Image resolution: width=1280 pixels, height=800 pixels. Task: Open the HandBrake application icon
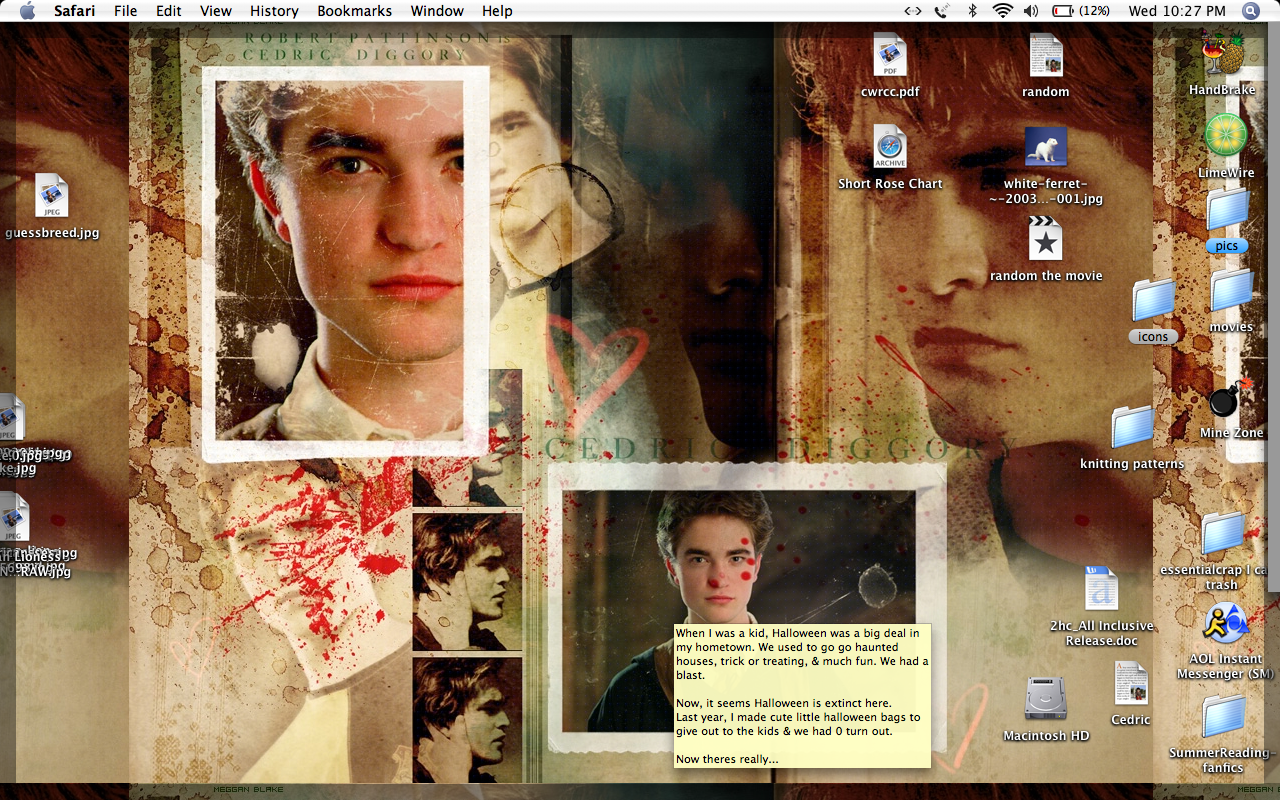point(1223,53)
